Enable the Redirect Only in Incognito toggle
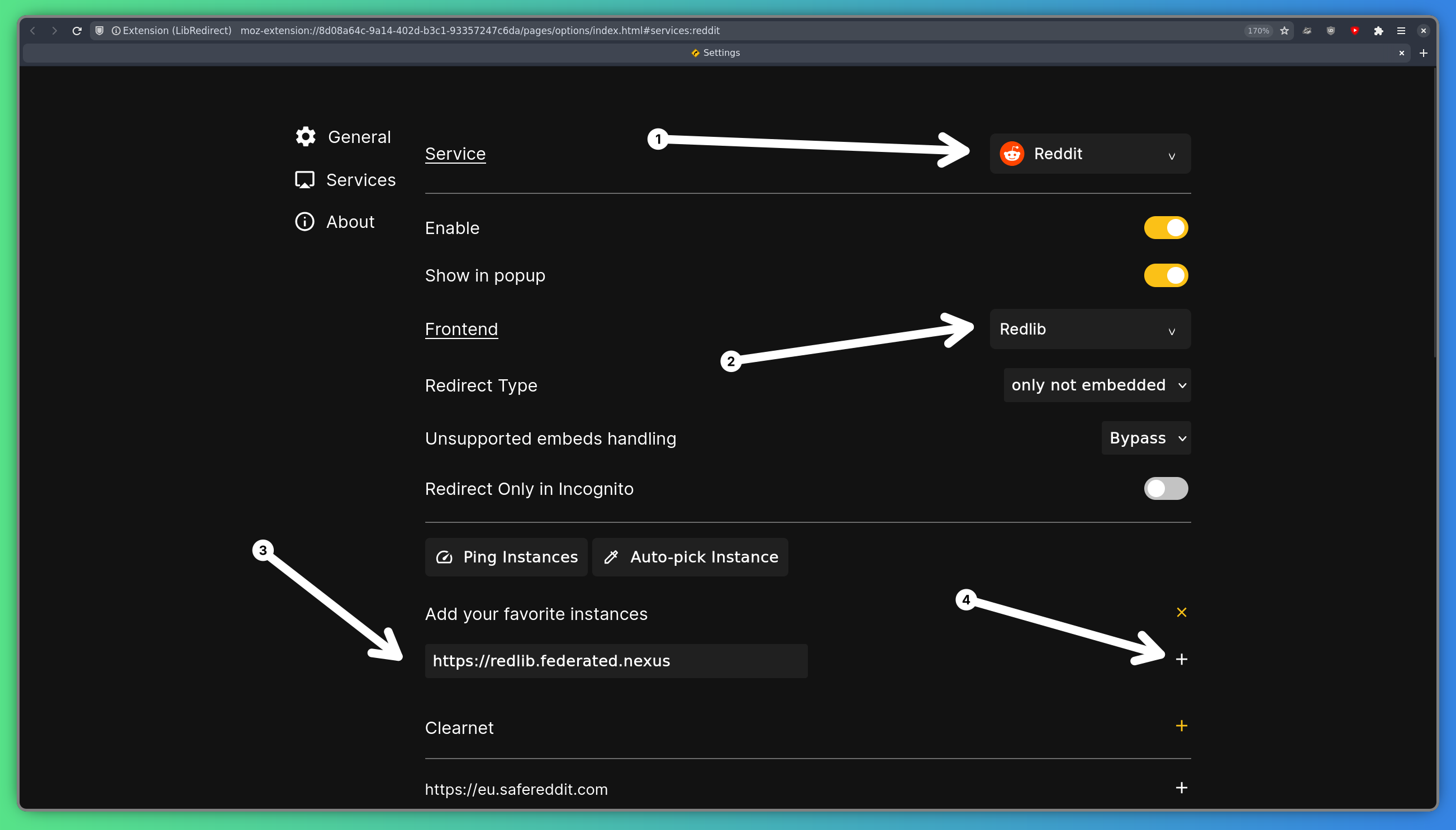Screen dimensions: 1456x830 click(1165, 488)
